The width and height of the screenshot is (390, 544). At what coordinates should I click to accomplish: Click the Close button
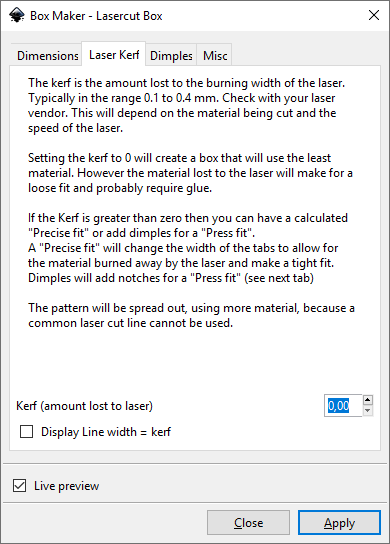pyautogui.click(x=248, y=522)
